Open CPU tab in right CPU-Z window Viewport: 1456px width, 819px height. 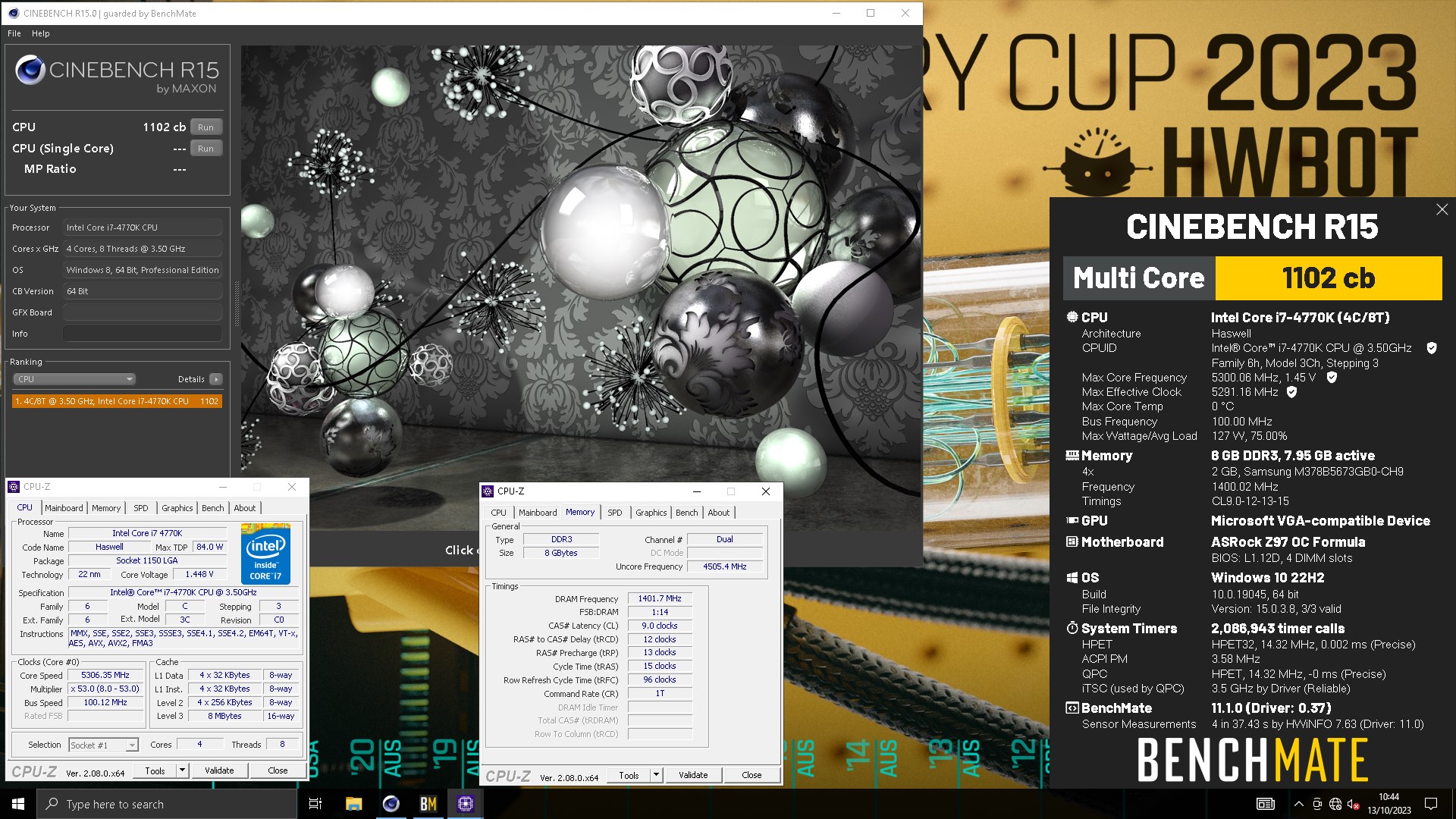pos(498,513)
